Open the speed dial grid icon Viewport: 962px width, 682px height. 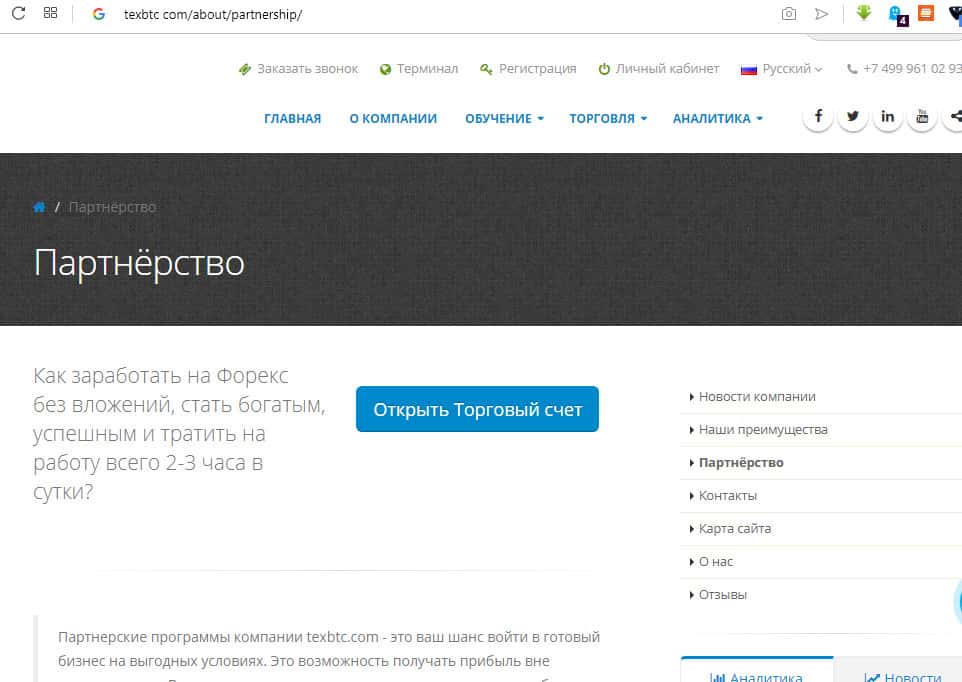50,13
